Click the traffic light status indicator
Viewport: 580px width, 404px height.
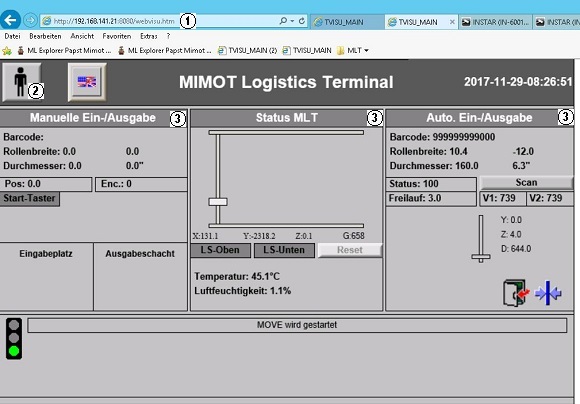coord(14,339)
